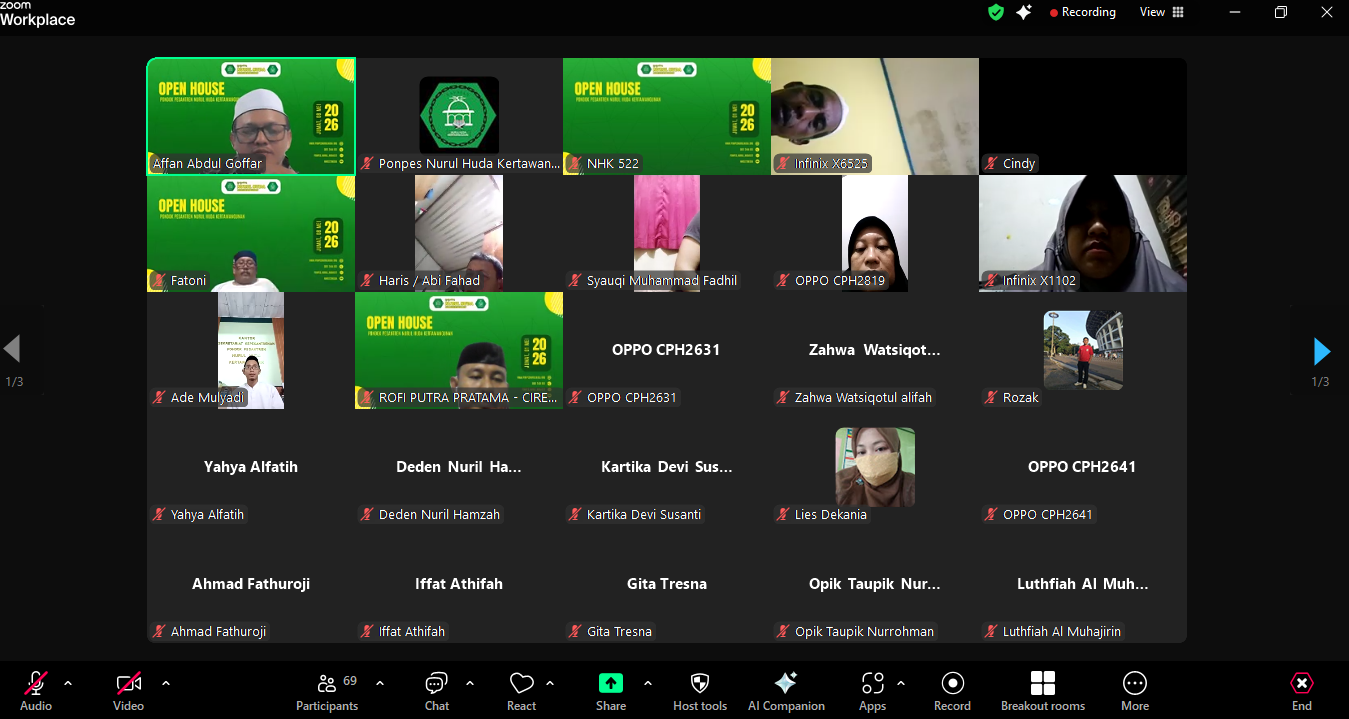Open the Apps menu
Image resolution: width=1349 pixels, height=719 pixels.
873,691
